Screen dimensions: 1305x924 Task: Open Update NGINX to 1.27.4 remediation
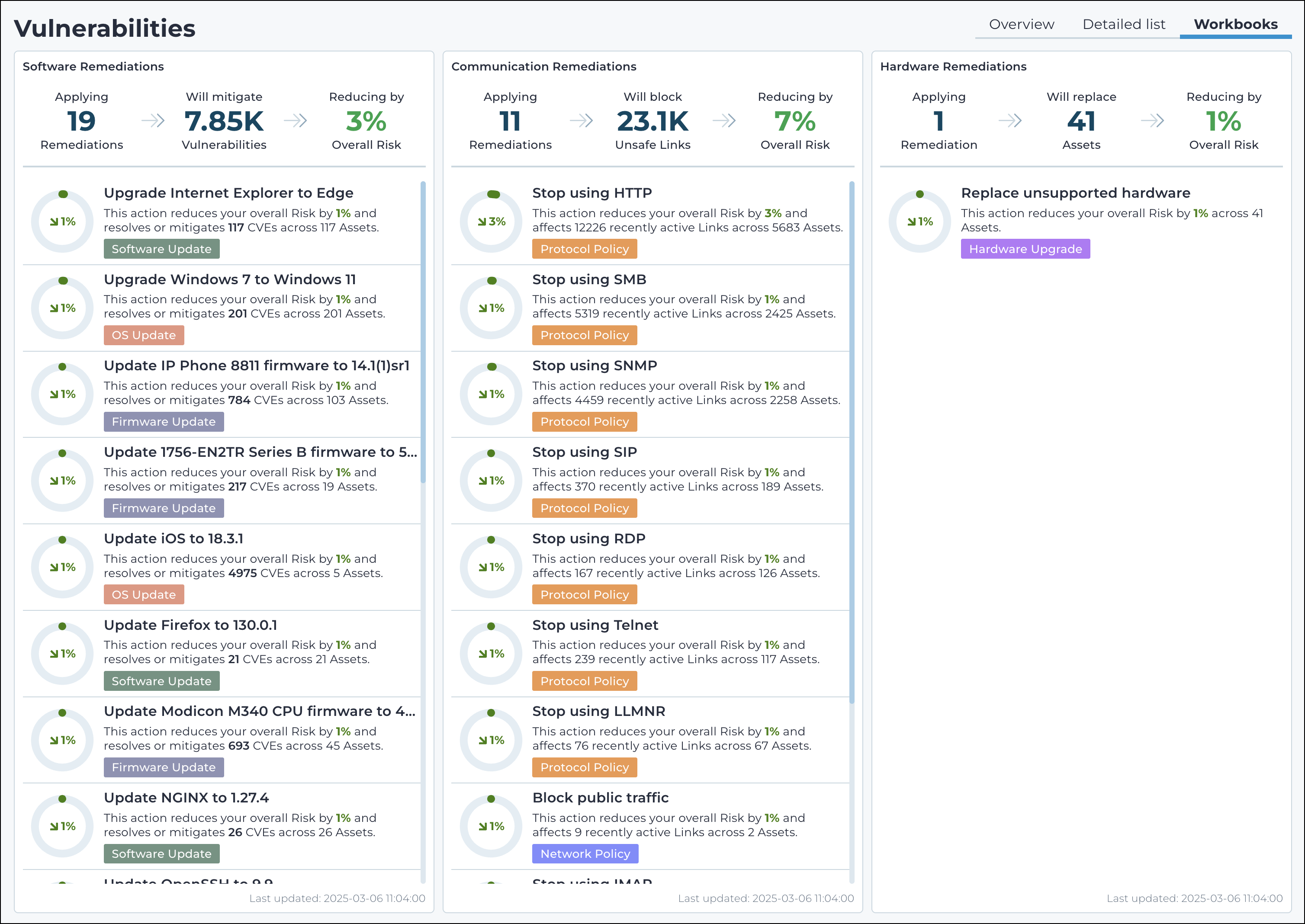pos(186,798)
